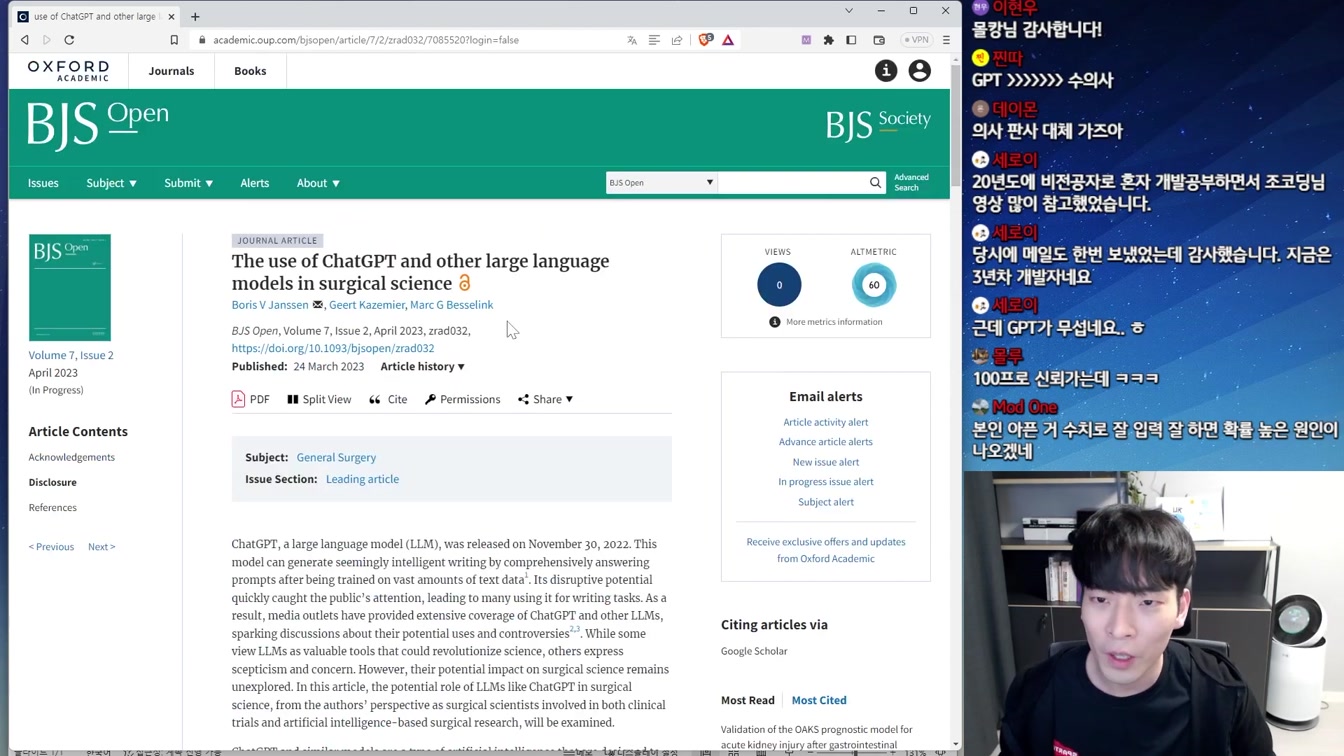Screen dimensions: 1344x756
Task: Click the magnifier search icon
Action: (x=876, y=183)
